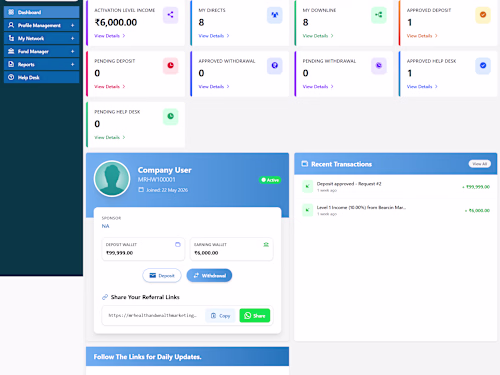The width and height of the screenshot is (500, 375).
Task: Click the sponsor value NA
Action: click(x=105, y=226)
